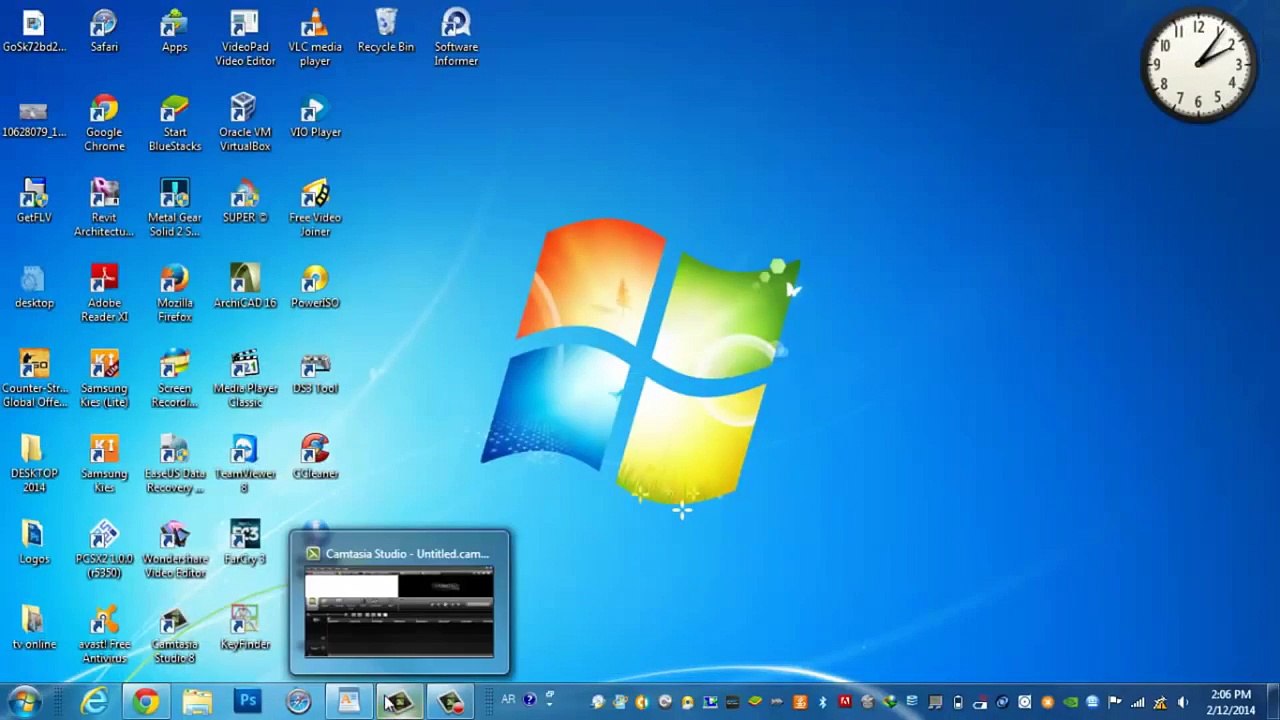
Task: Select KeyFinder desktop icon
Action: [x=245, y=628]
